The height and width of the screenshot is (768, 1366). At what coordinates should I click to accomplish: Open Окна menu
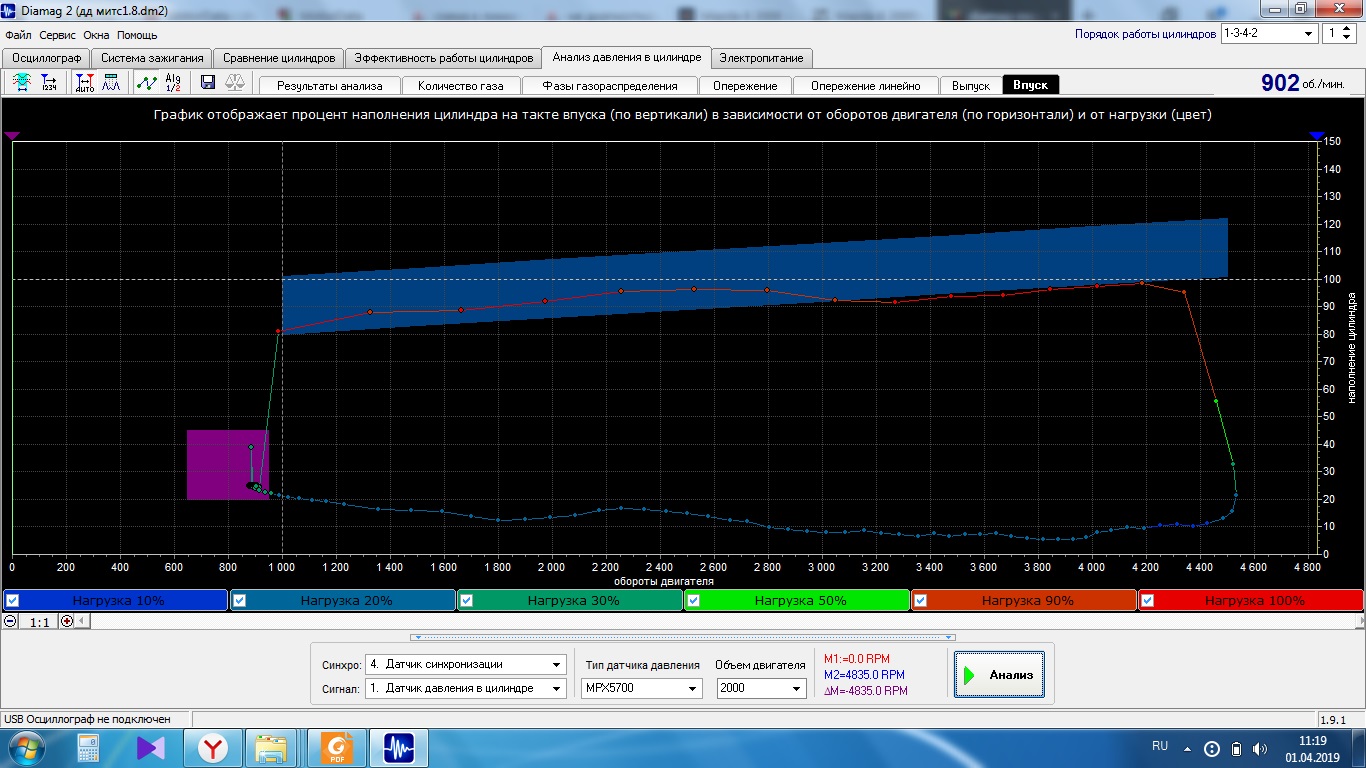pyautogui.click(x=97, y=34)
